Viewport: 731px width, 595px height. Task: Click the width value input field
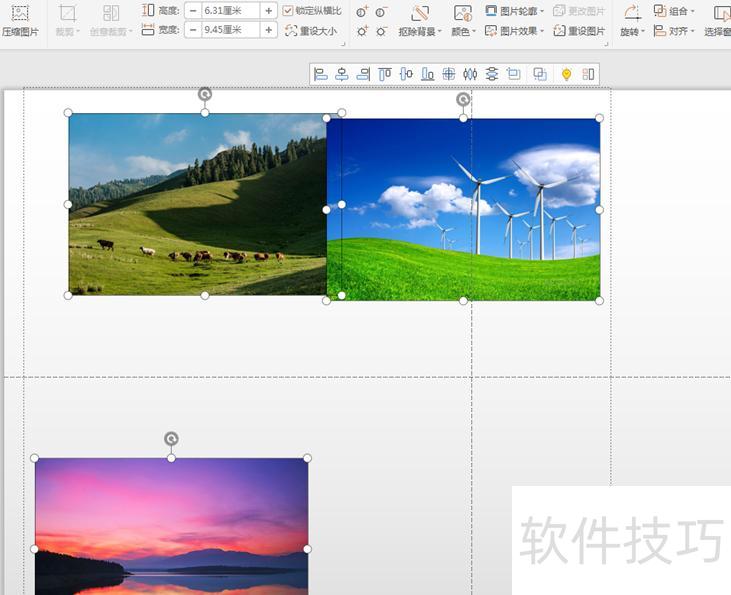(229, 30)
